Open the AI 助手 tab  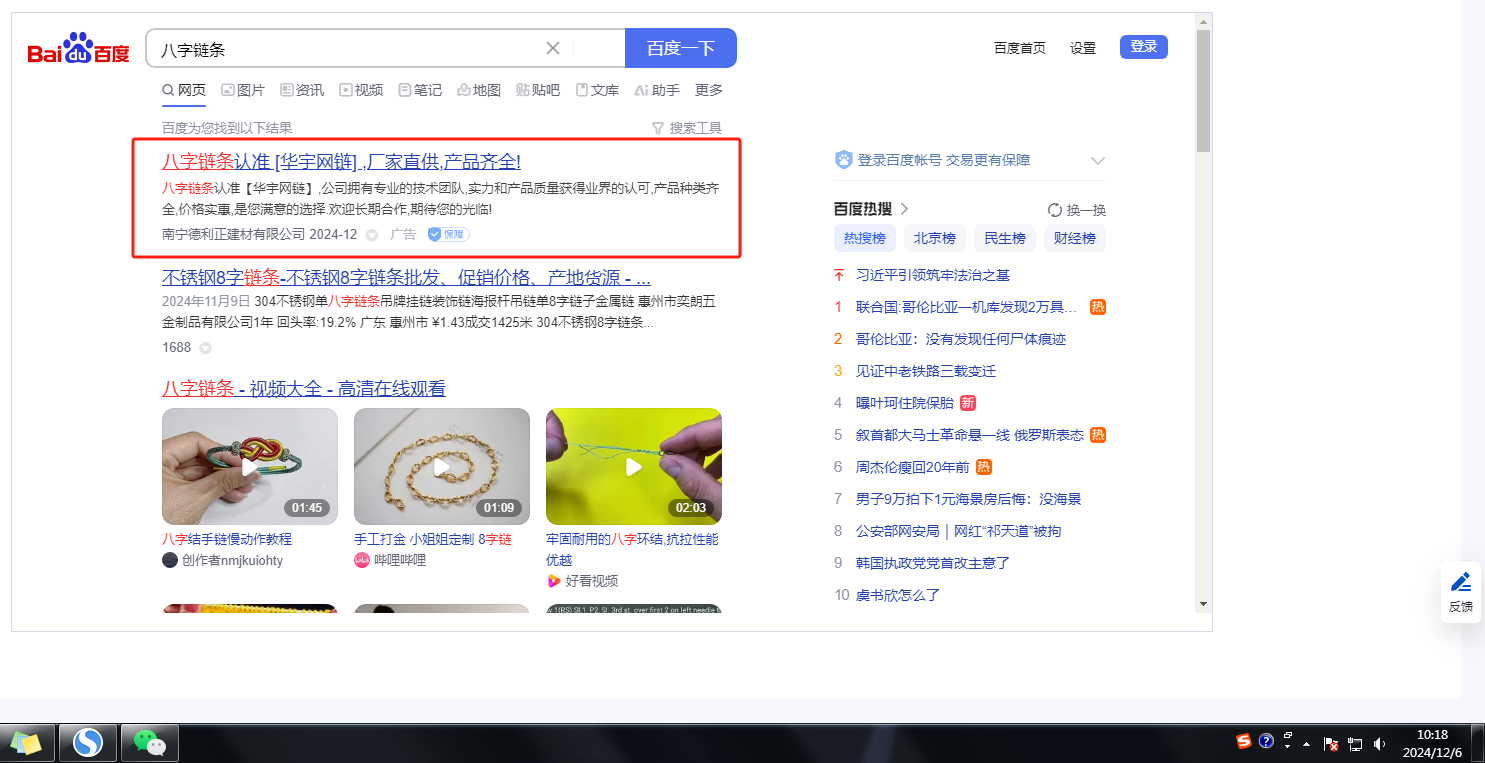[657, 90]
